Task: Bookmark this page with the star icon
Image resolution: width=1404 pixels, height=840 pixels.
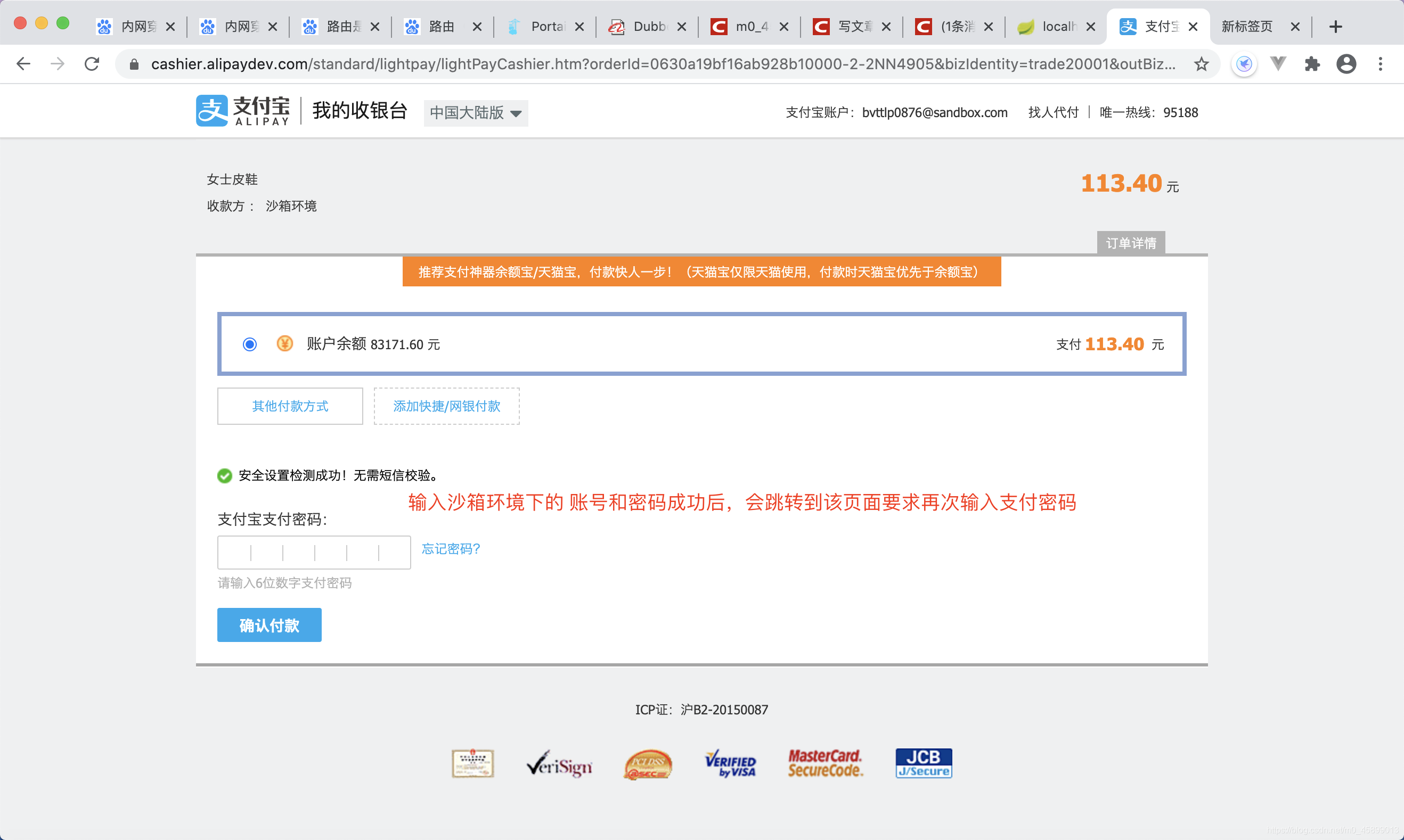Action: [x=1201, y=64]
